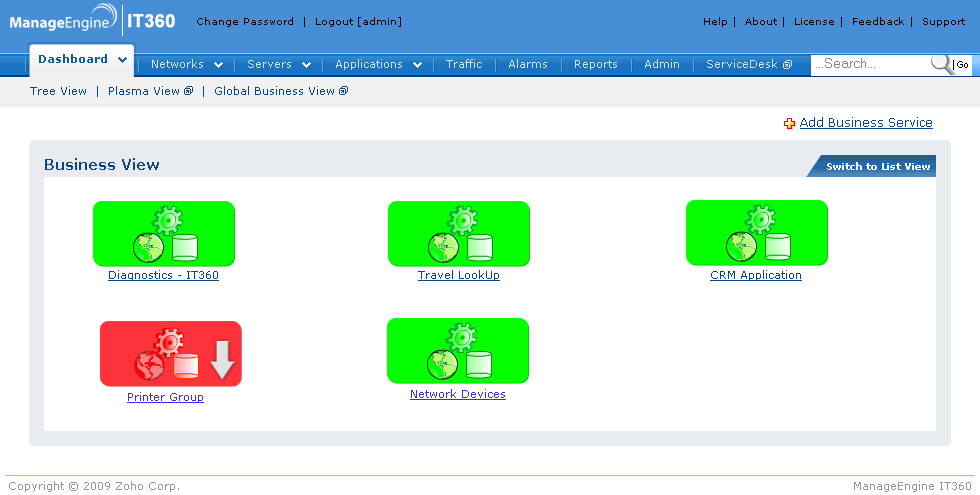Screen dimensions: 980x495
Task: Click the CRM Application text link
Action: [756, 275]
